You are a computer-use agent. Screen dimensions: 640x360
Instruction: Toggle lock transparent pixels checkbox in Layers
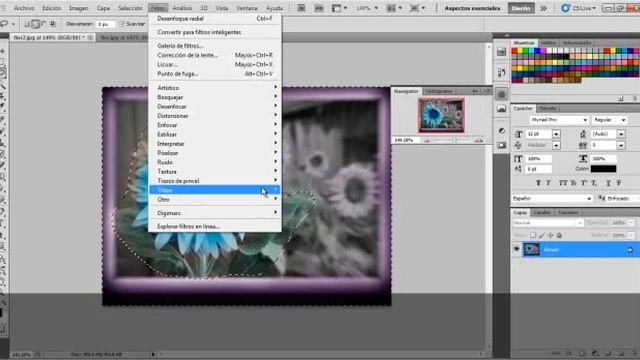point(533,236)
